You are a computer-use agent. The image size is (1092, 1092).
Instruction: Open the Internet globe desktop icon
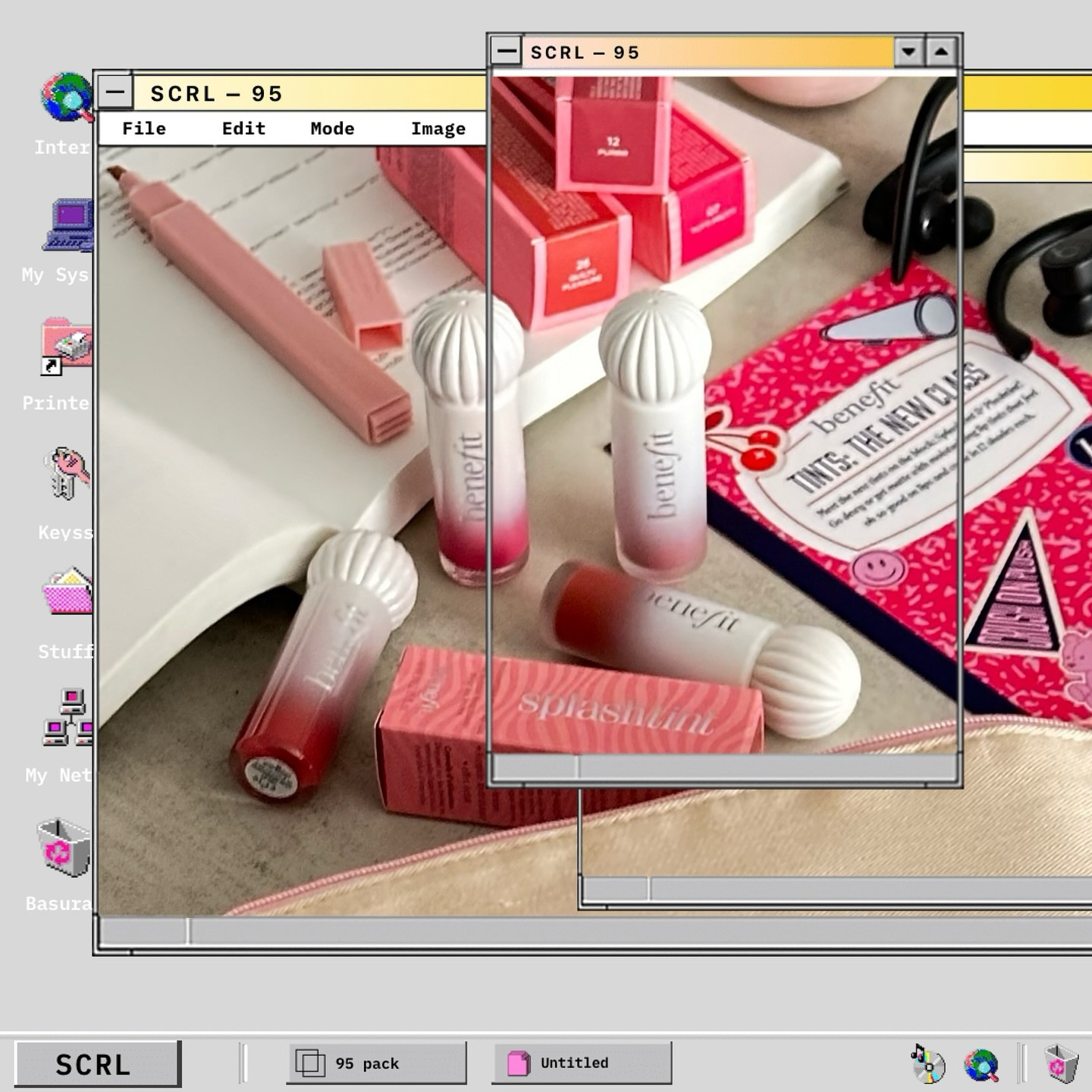pos(67,99)
